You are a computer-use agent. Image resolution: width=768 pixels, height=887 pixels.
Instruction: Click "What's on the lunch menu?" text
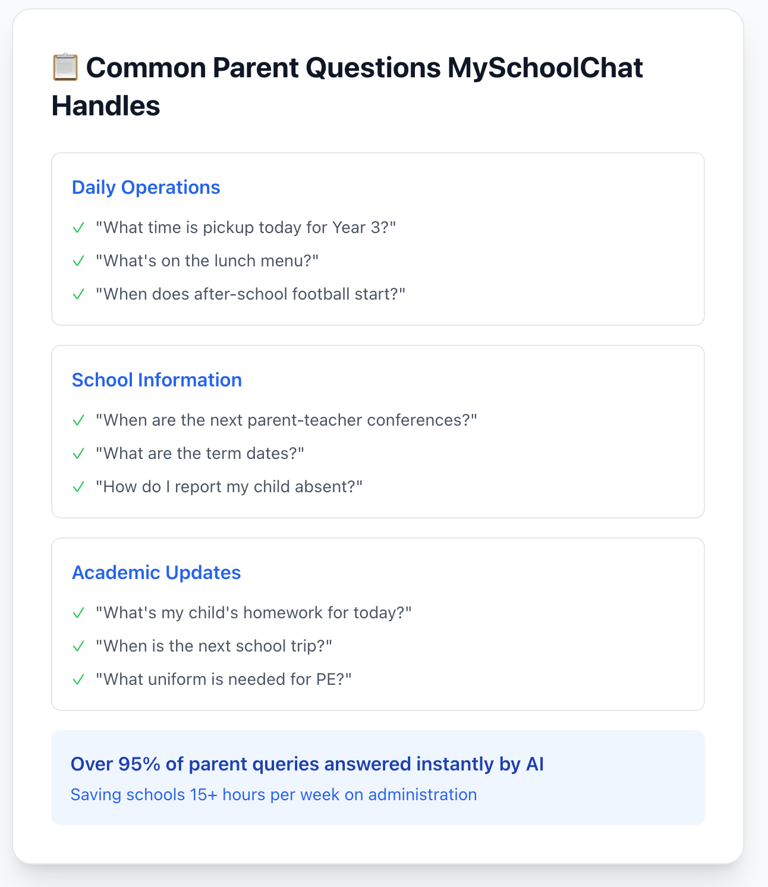tap(207, 261)
